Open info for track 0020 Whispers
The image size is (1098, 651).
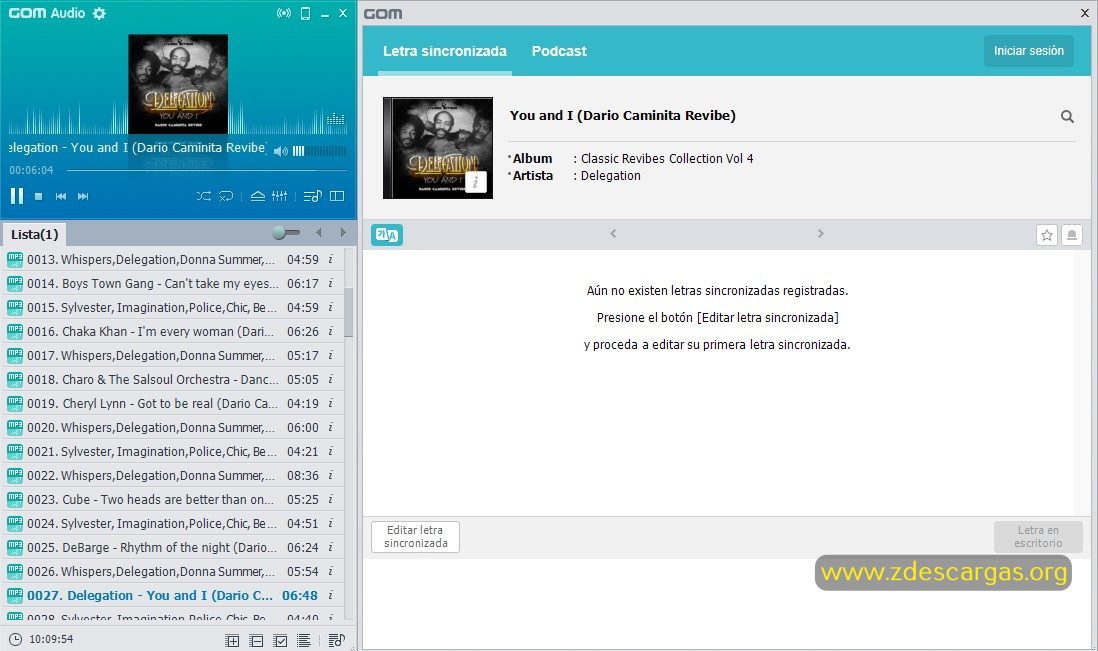tap(331, 428)
